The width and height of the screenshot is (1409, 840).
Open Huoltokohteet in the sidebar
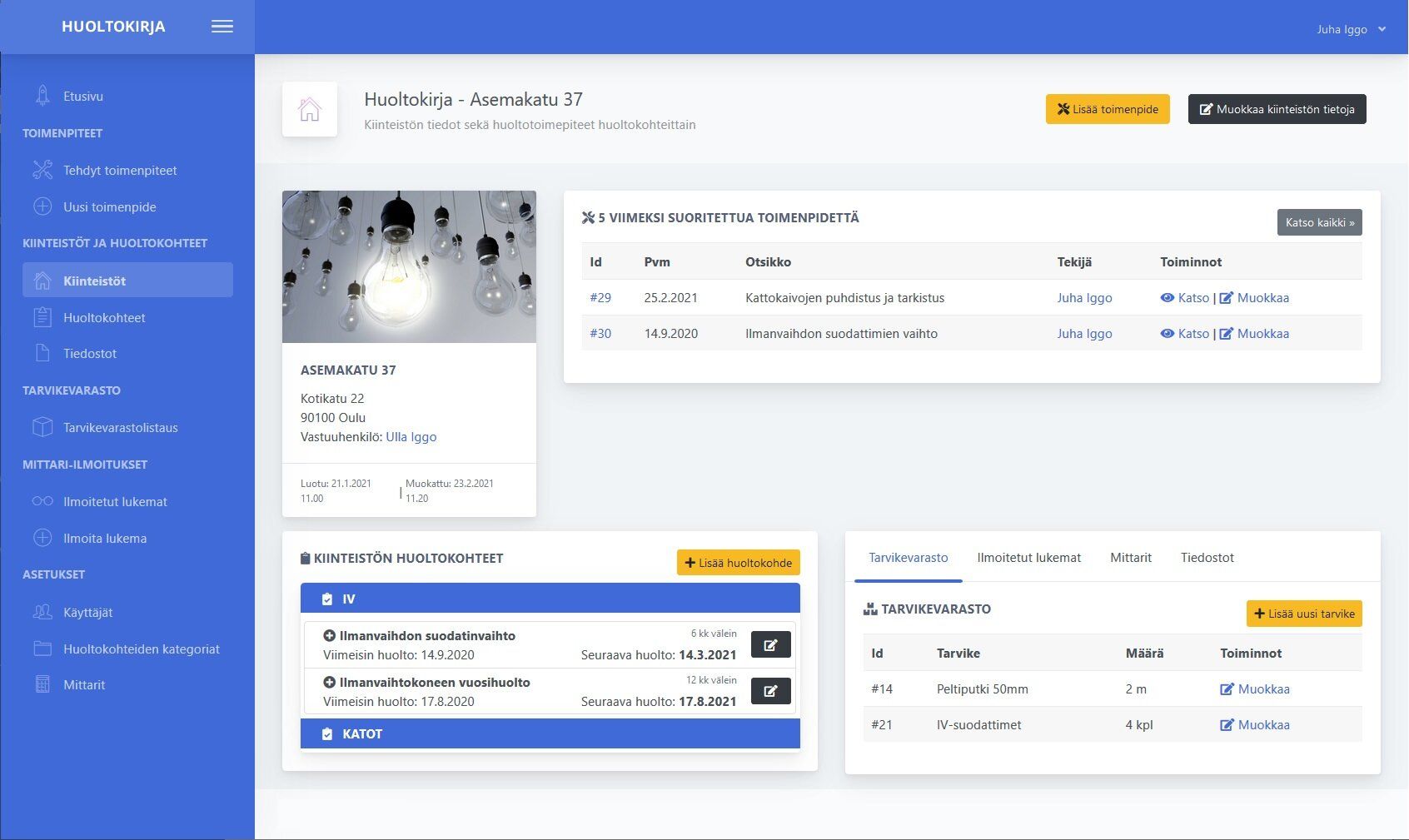[104, 318]
